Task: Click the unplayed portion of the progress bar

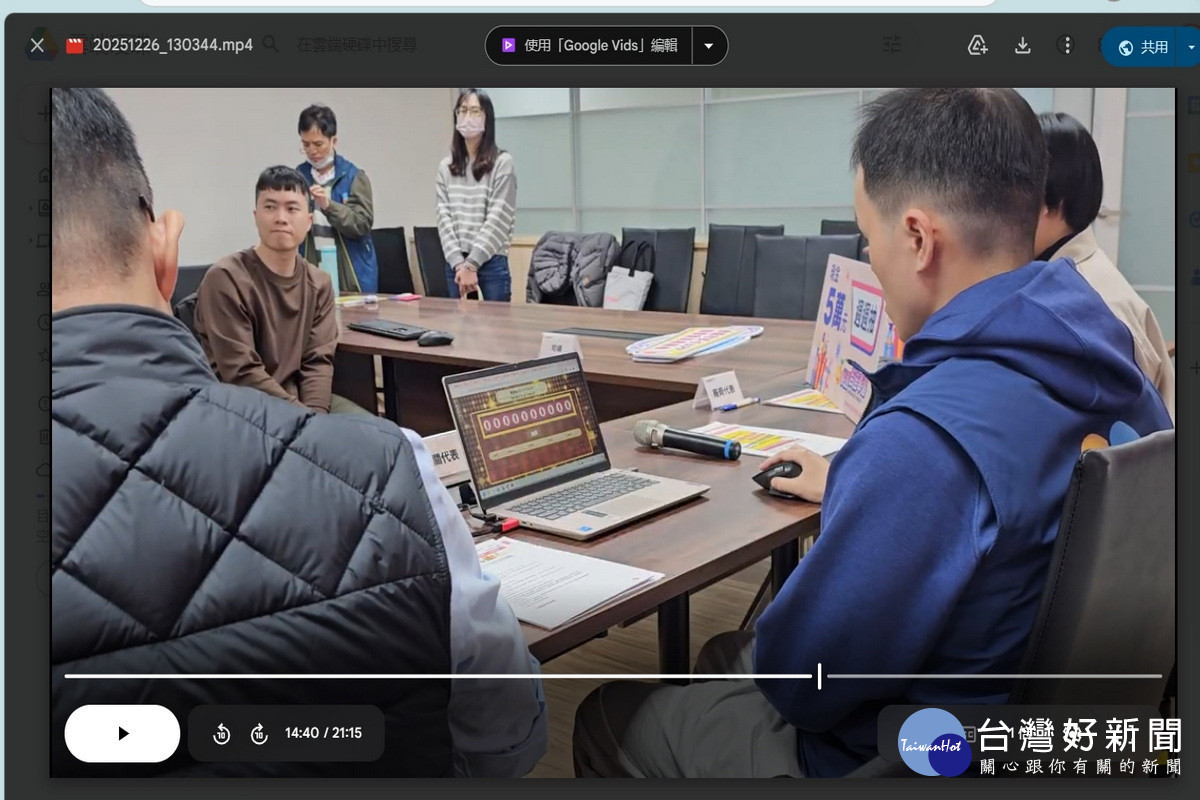Action: (x=990, y=676)
